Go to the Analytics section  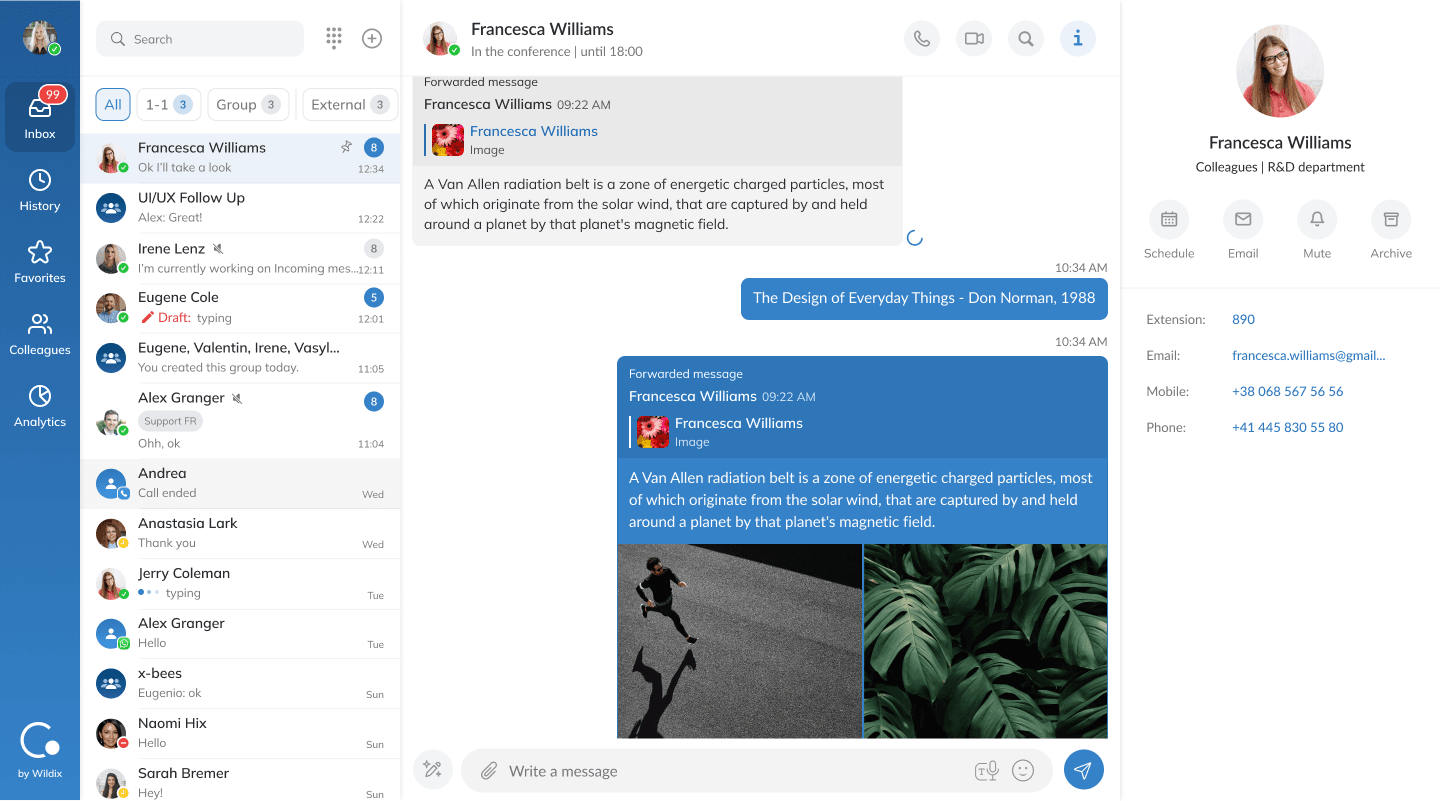[x=40, y=406]
